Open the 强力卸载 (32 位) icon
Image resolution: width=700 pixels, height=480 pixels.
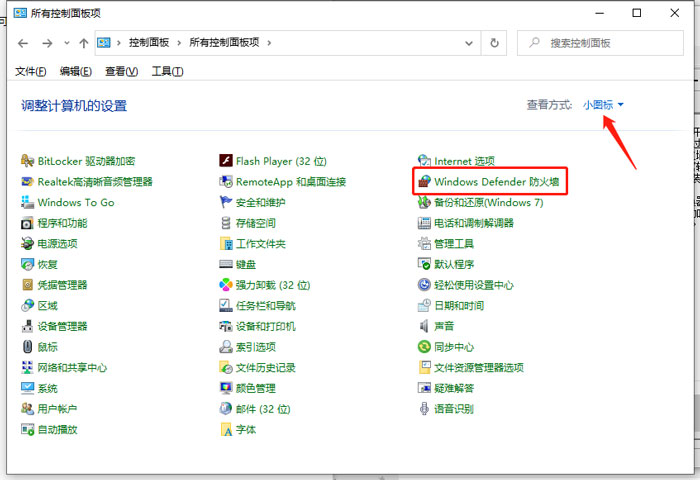click(x=226, y=285)
